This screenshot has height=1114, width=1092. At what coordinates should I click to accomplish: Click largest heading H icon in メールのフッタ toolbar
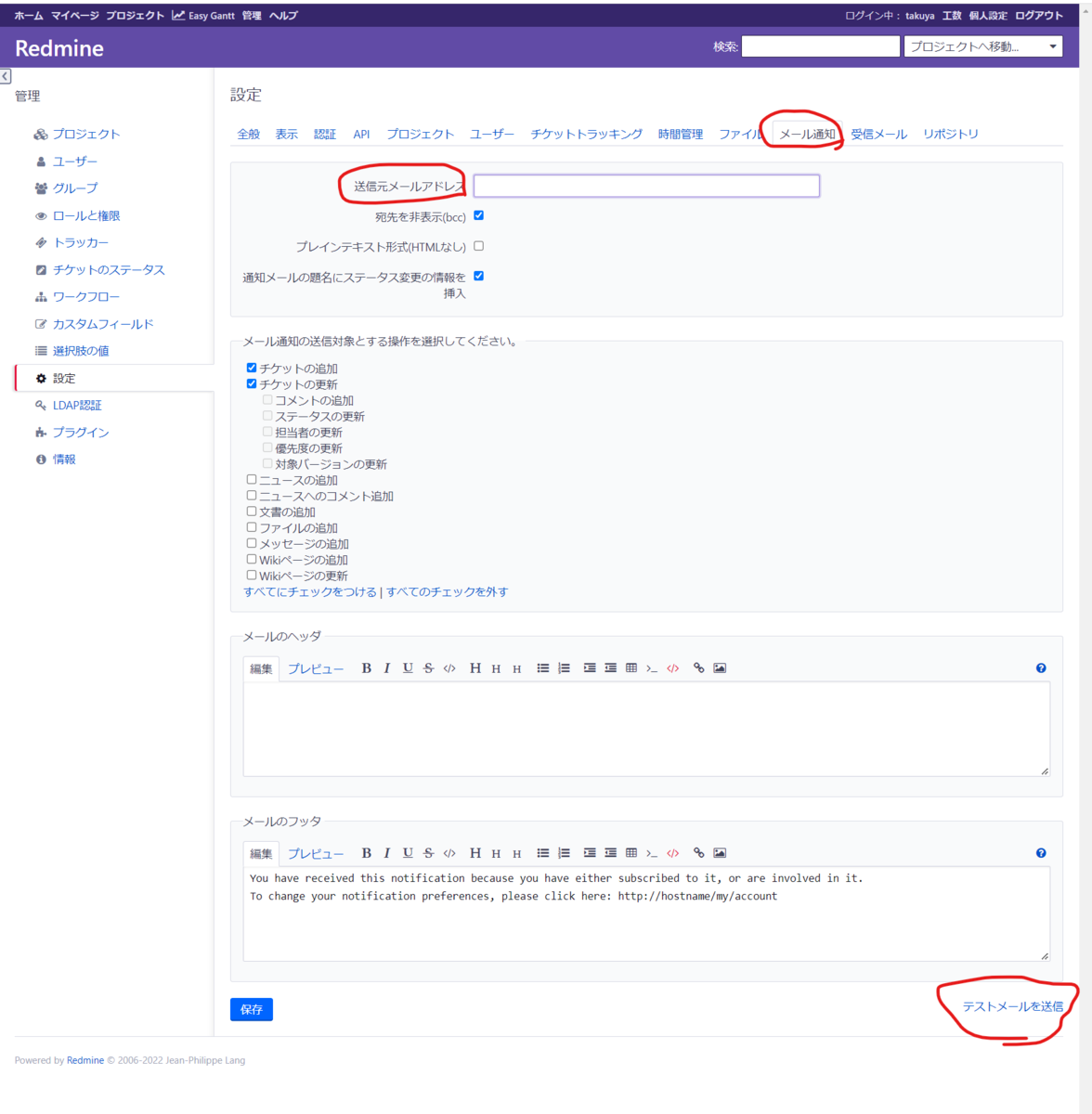tap(475, 853)
